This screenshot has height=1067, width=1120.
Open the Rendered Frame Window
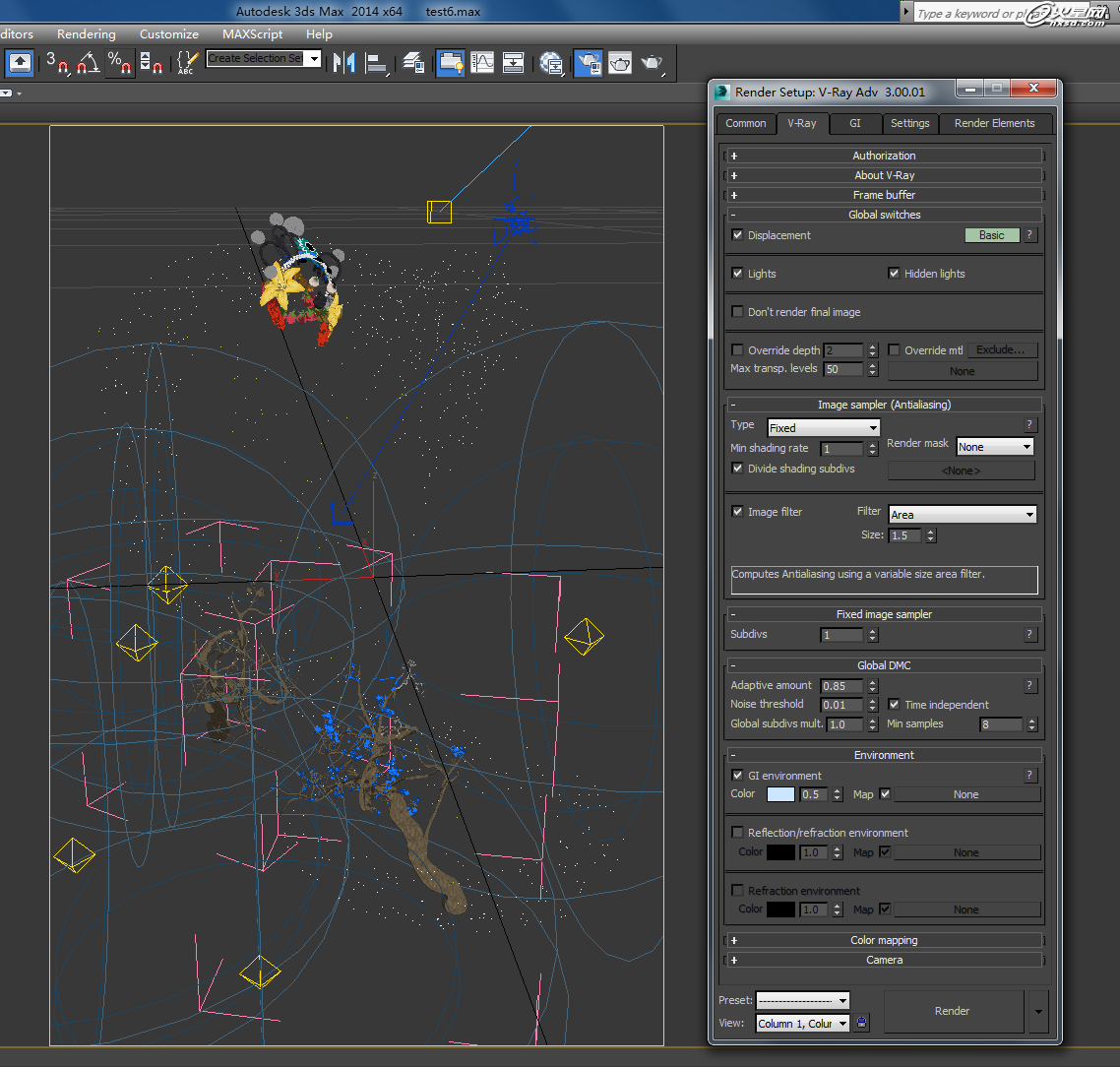pos(620,63)
